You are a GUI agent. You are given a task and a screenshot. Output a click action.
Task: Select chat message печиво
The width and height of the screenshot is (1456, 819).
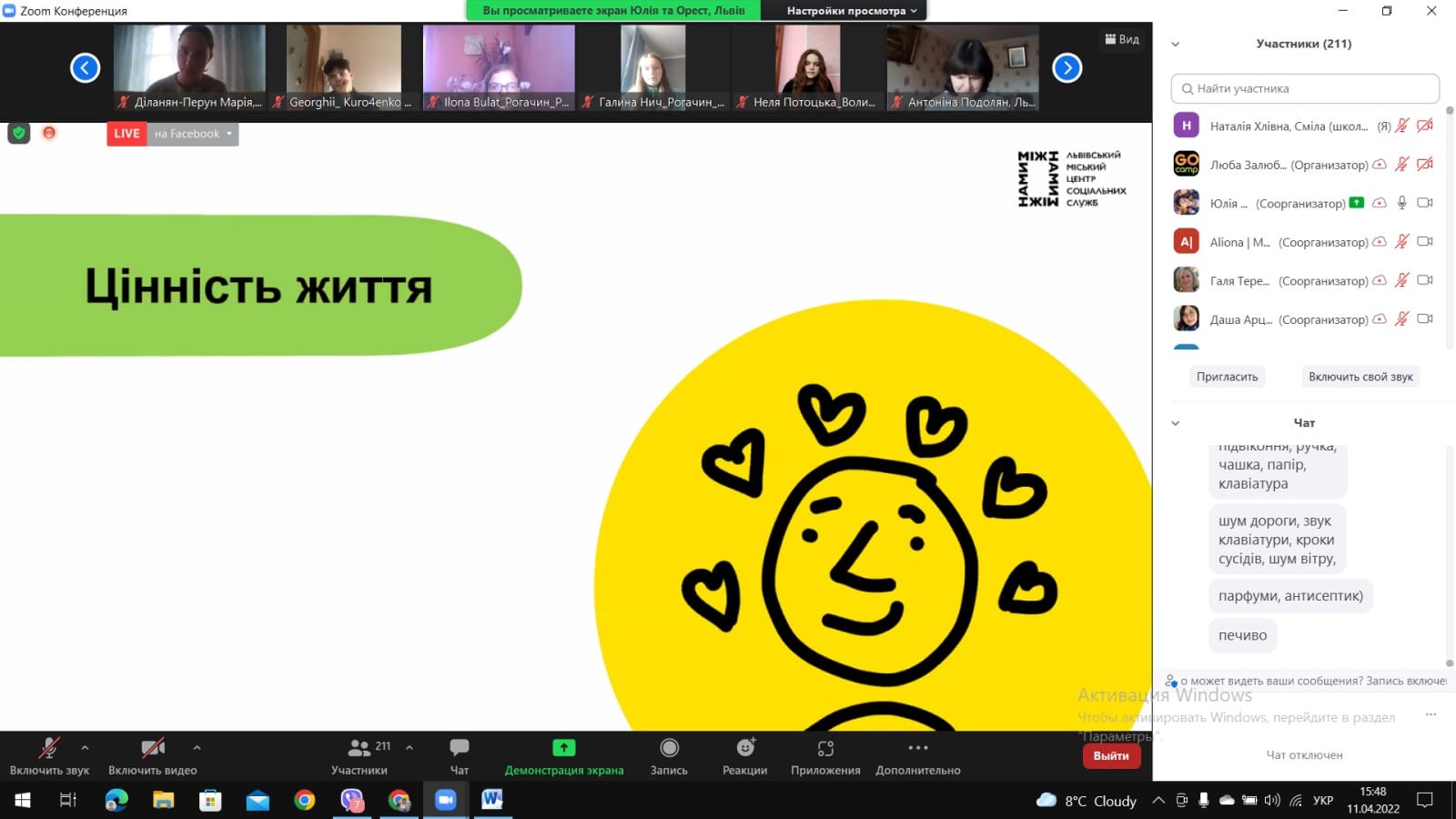click(x=1243, y=635)
